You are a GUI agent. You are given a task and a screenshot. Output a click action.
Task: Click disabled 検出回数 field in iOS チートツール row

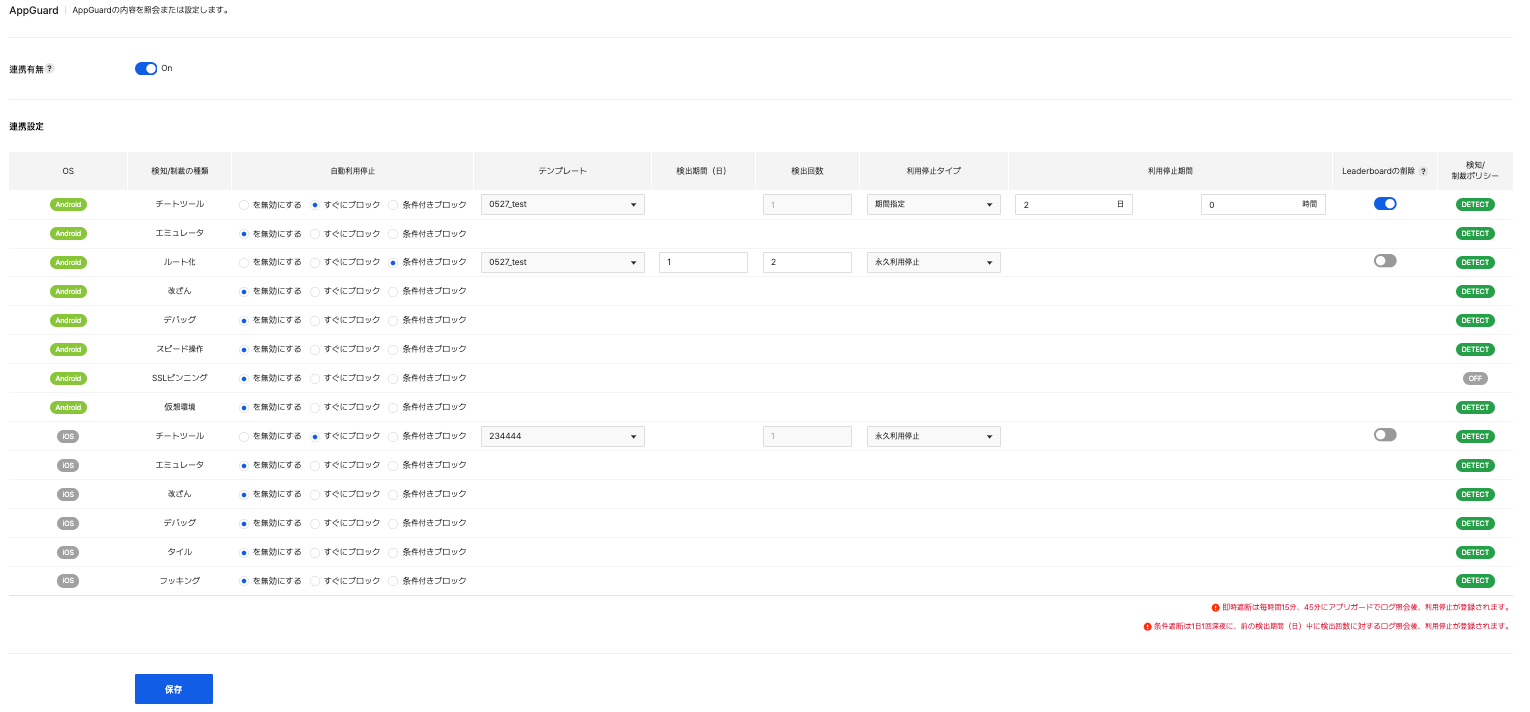pos(807,436)
